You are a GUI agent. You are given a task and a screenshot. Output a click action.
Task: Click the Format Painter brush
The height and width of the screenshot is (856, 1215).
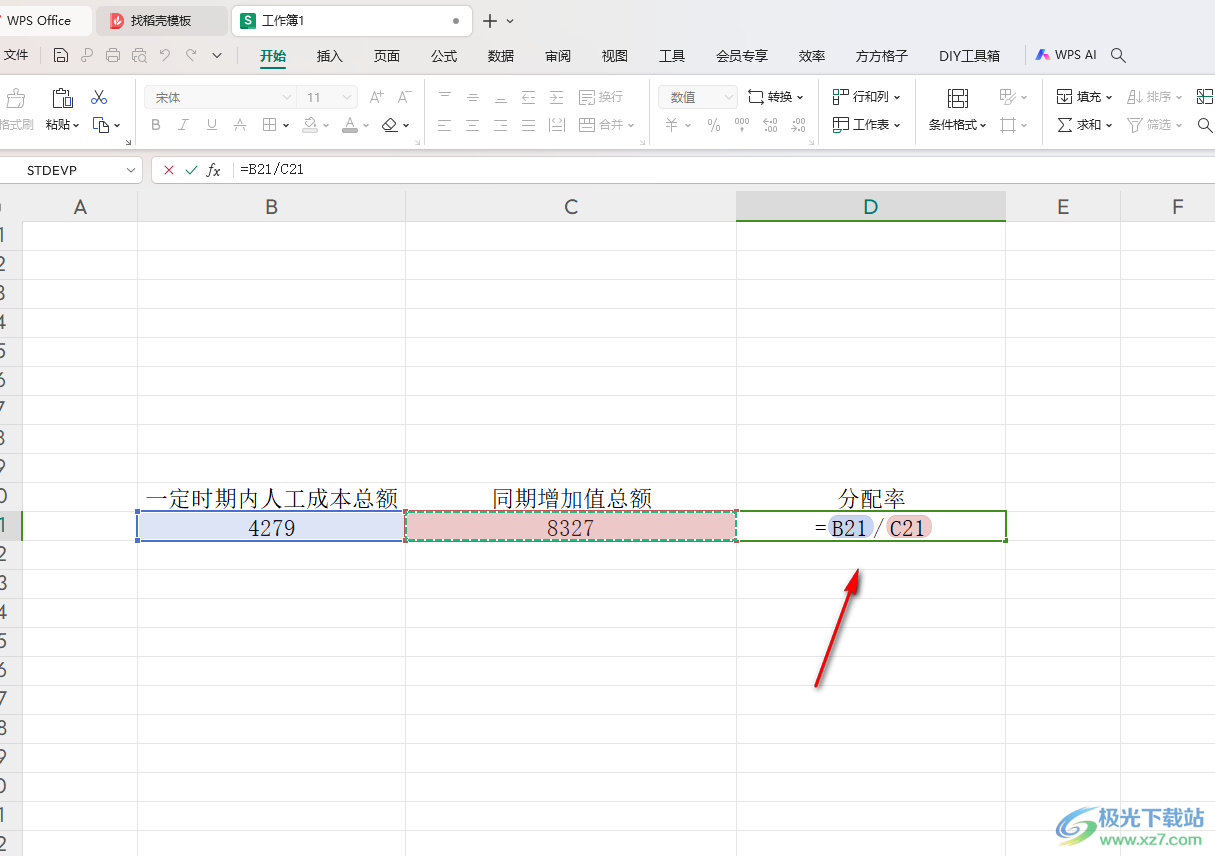tap(15, 97)
